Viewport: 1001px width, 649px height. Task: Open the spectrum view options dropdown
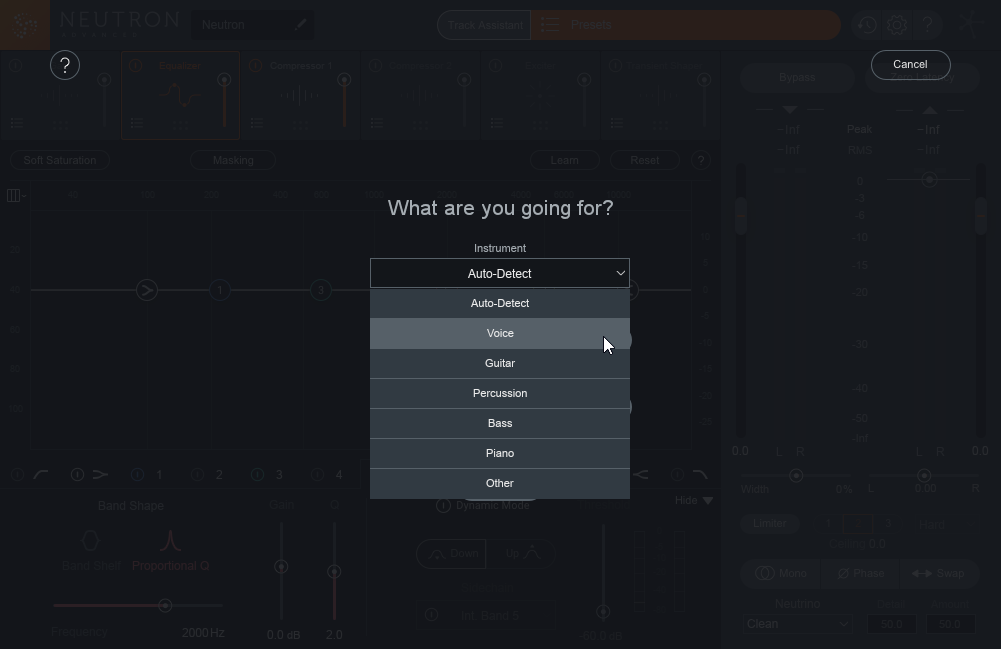tap(16, 195)
